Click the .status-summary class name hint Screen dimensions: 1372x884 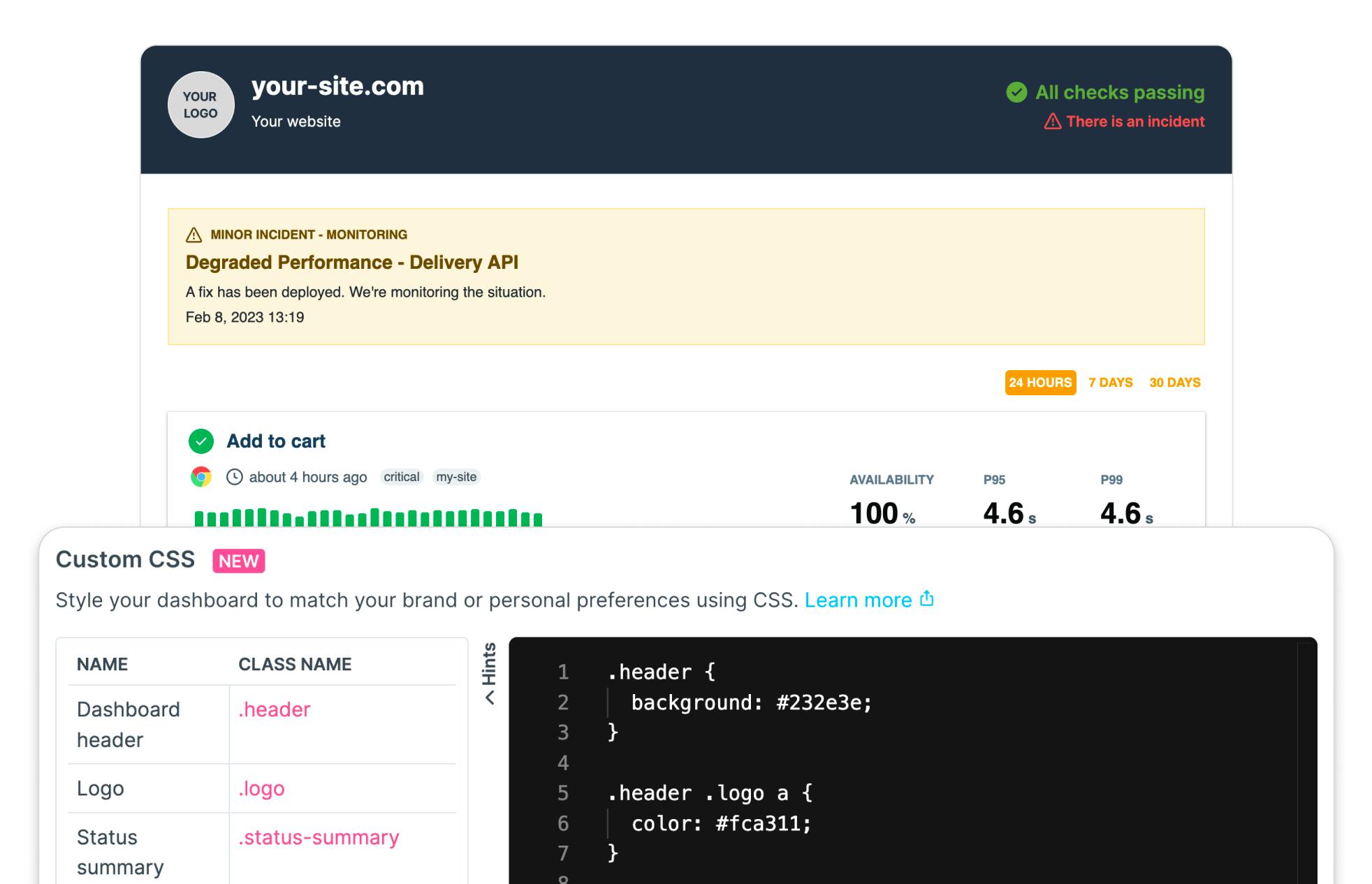pos(319,837)
